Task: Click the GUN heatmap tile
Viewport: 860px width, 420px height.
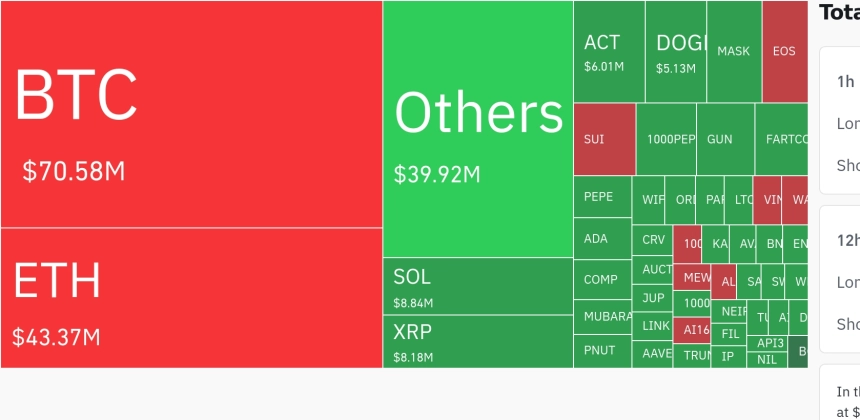Action: pyautogui.click(x=726, y=139)
